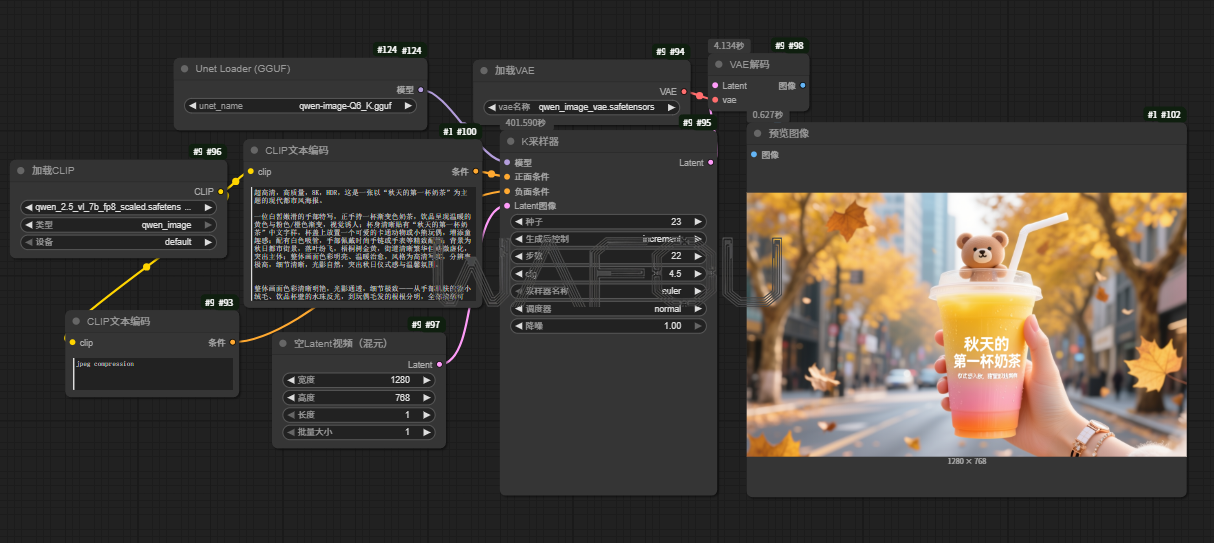Open the 类型 qwen_image combo box
Image resolution: width=1214 pixels, height=543 pixels.
coord(119,225)
